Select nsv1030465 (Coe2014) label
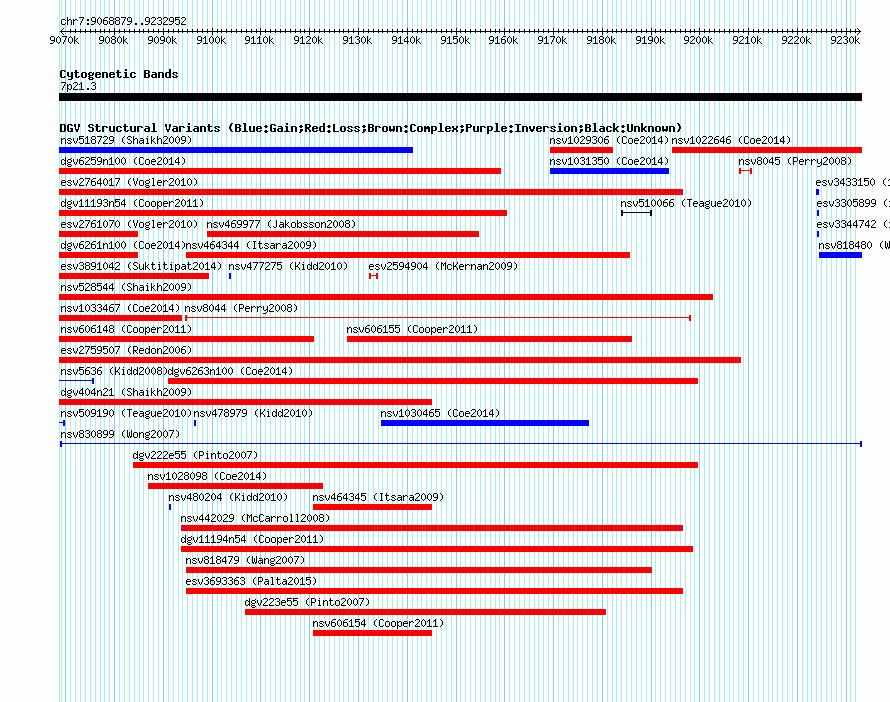890x702 pixels. tap(440, 413)
